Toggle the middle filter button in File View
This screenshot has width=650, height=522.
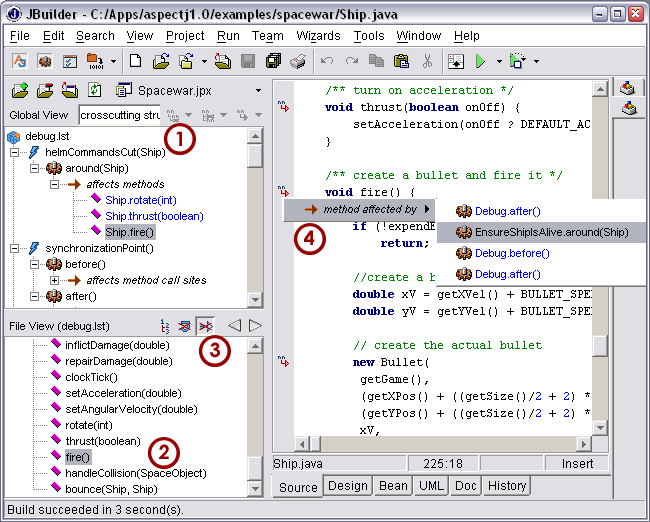tap(185, 325)
